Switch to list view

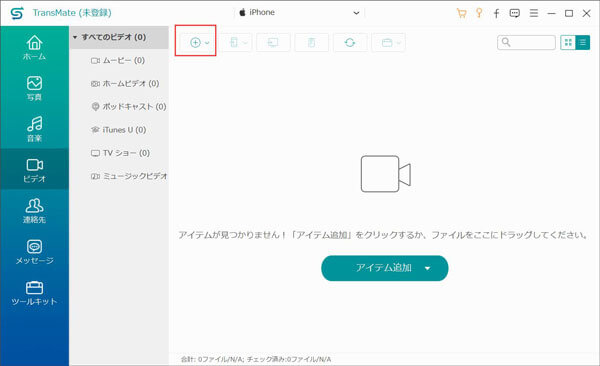[x=582, y=42]
